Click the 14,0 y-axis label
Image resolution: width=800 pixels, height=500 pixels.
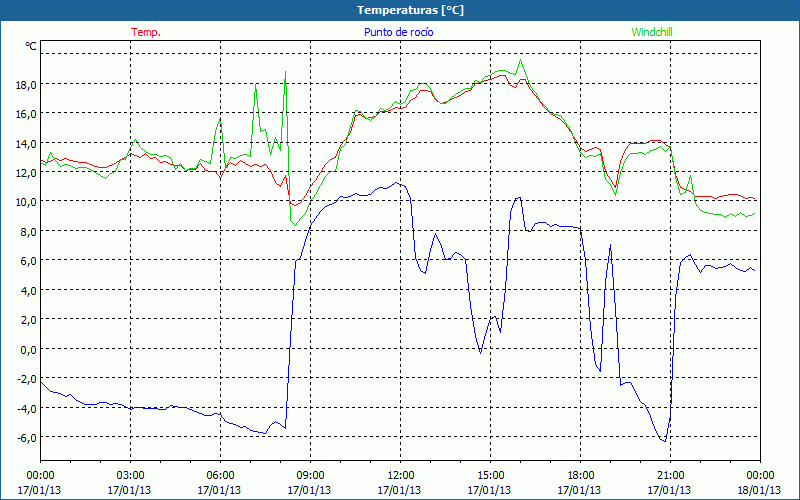click(26, 143)
